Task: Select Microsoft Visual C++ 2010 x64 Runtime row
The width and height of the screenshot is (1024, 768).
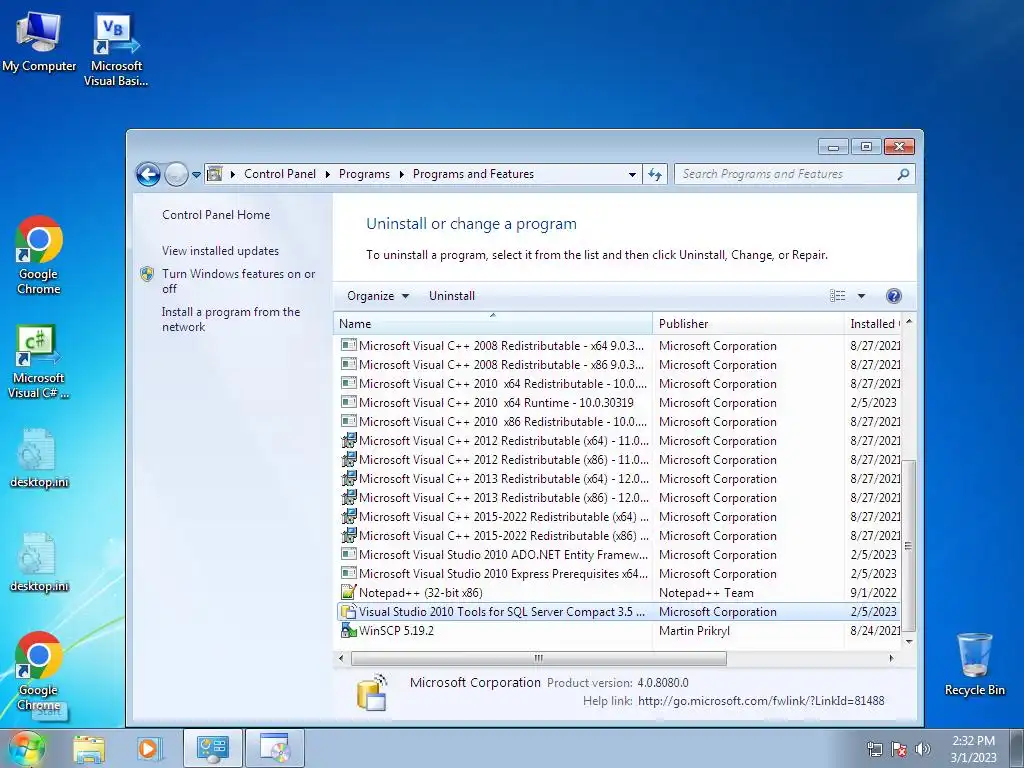Action: (618, 402)
